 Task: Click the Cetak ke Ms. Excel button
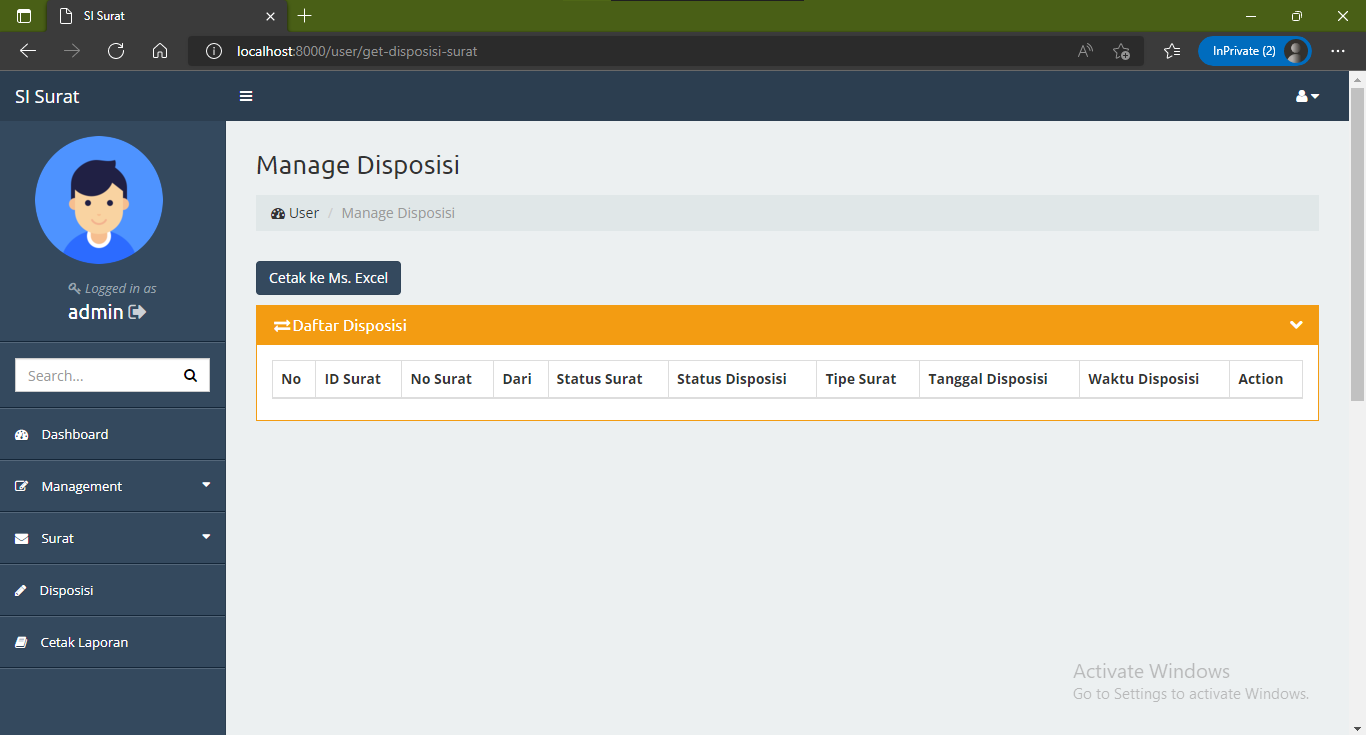pyautogui.click(x=328, y=278)
